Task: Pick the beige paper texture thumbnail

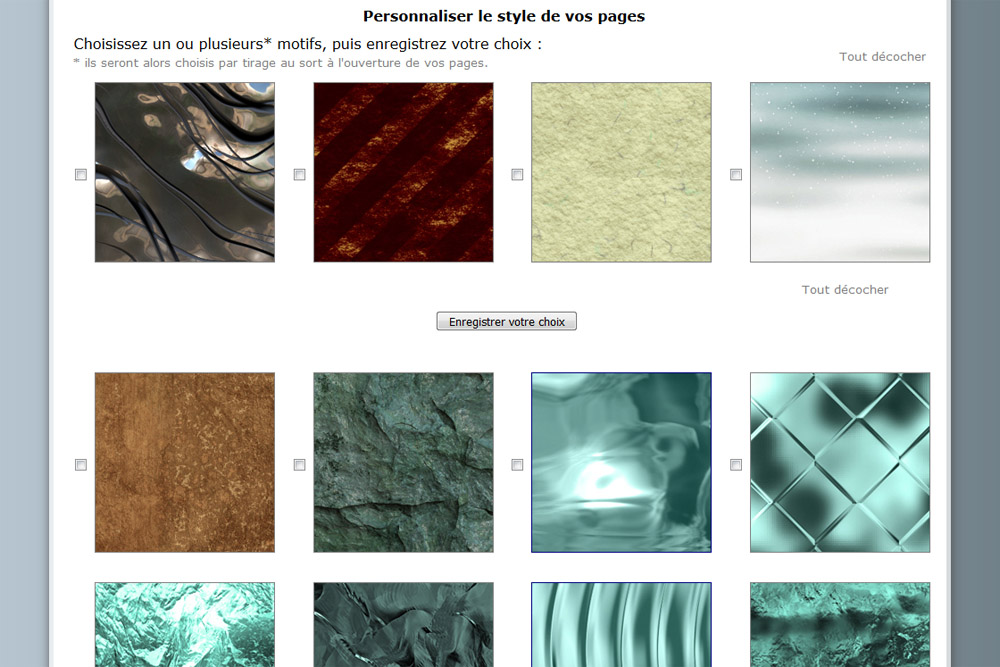Action: [621, 172]
